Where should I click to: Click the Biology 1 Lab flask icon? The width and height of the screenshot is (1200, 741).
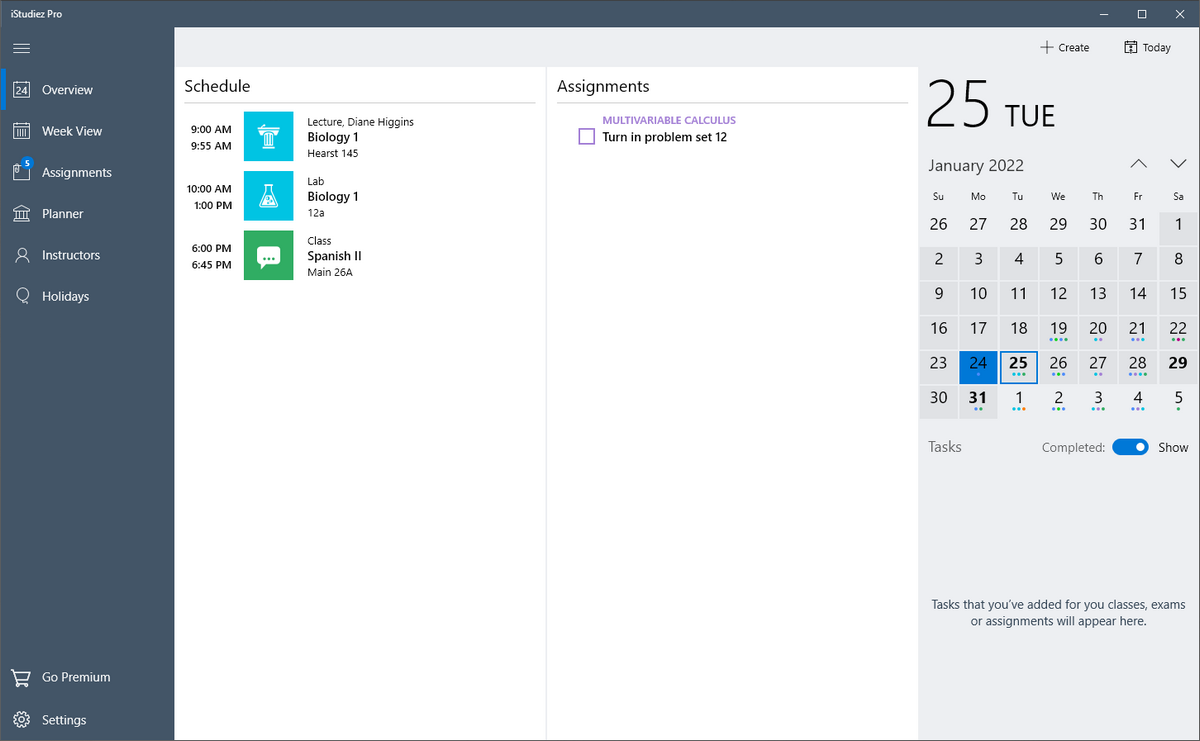click(x=268, y=196)
